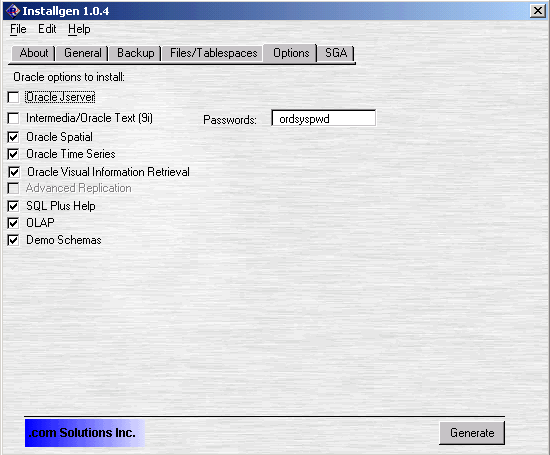550x455 pixels.
Task: Focus the Passwords field containing ordsyspwd
Action: point(323,119)
